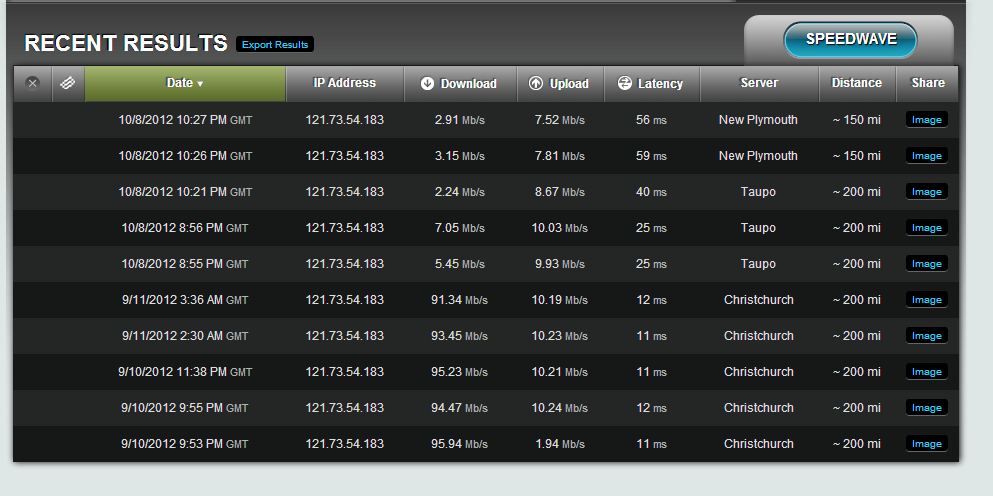This screenshot has height=496, width=993.
Task: Click Image button for 2:30 AM result
Action: (927, 336)
